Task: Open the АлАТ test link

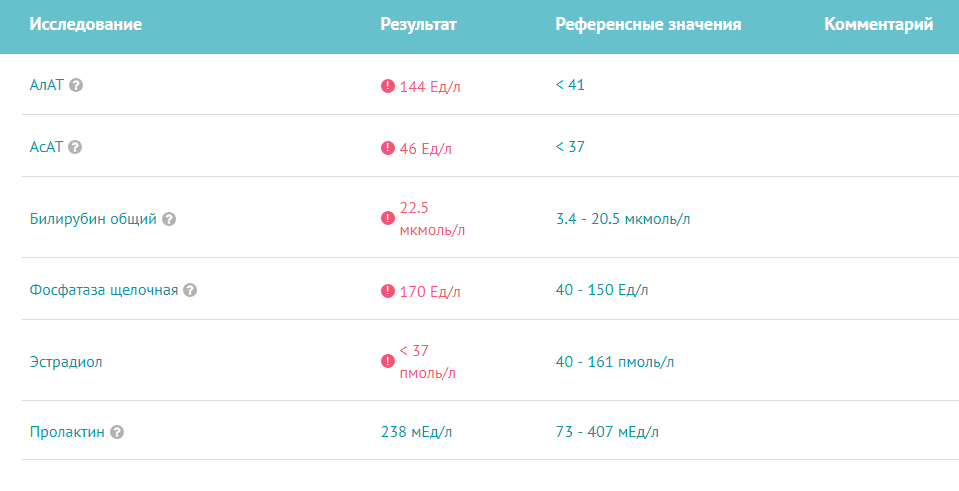Action: pos(46,85)
